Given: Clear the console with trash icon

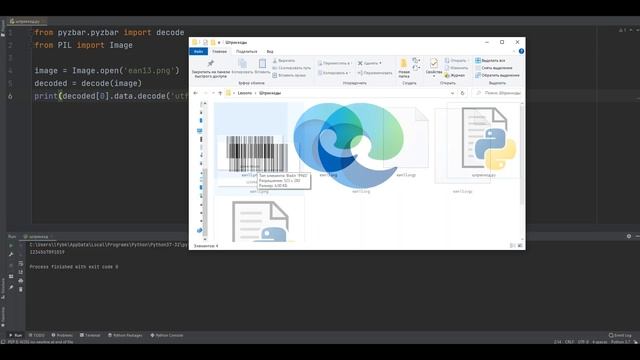Looking at the screenshot, I should [21, 289].
